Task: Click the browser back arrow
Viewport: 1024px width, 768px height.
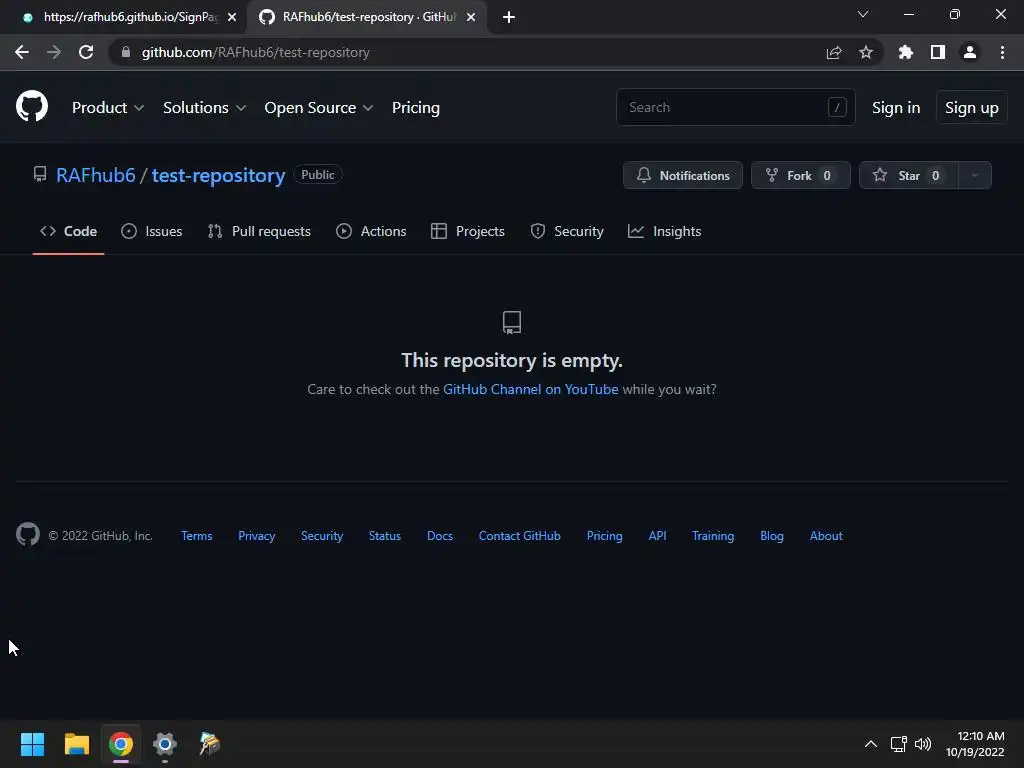Action: coord(22,52)
